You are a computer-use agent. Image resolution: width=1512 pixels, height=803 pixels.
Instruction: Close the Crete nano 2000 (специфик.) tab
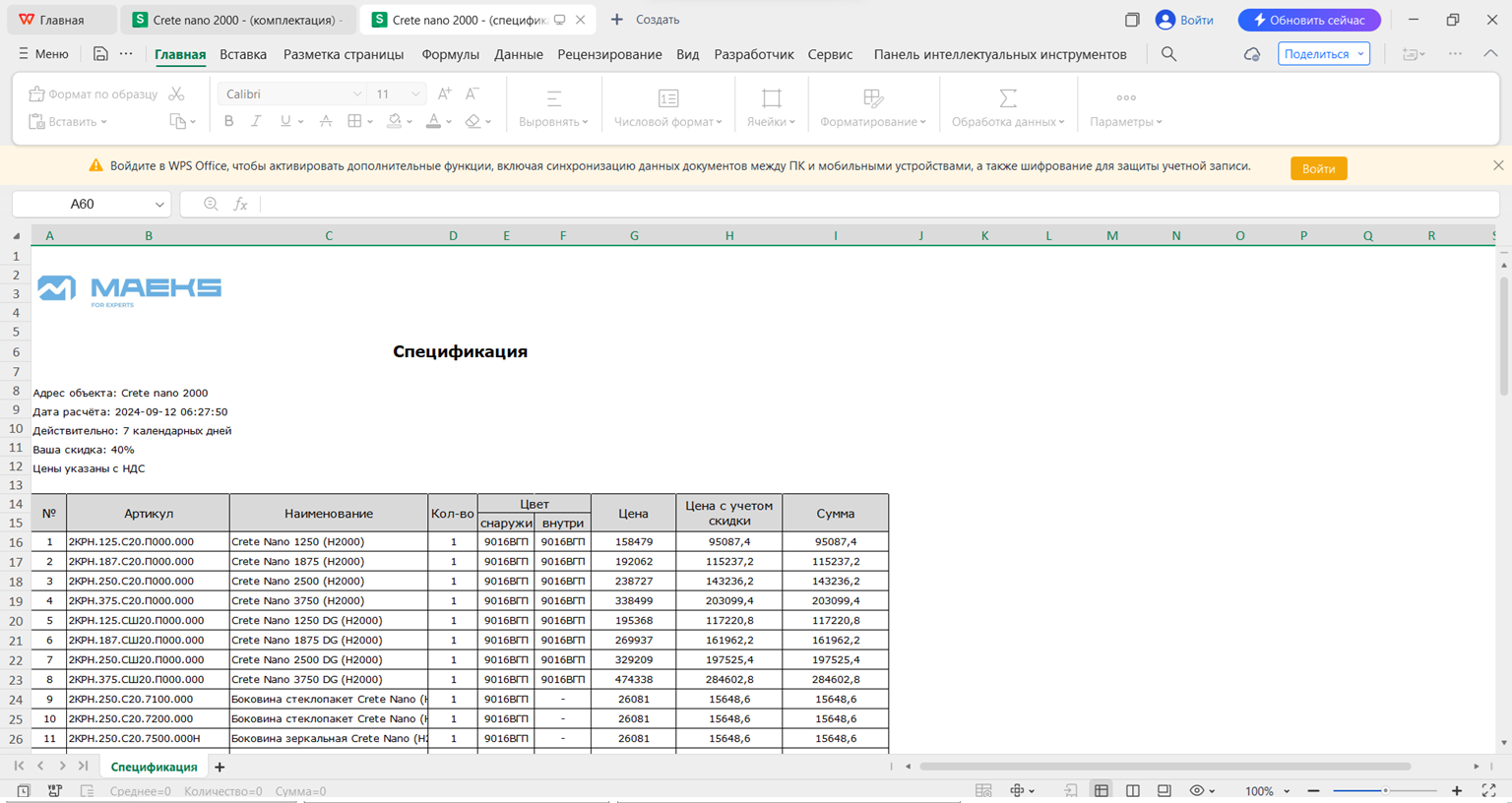581,20
